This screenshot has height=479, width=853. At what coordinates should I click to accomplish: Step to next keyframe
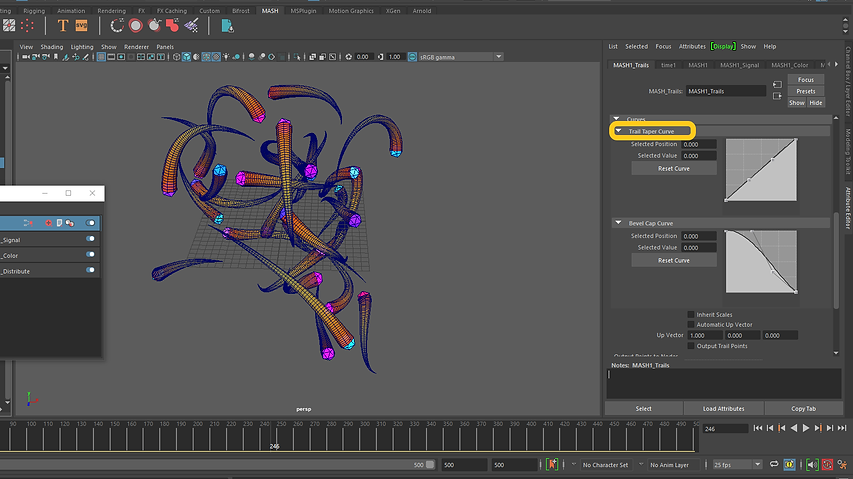coord(818,428)
